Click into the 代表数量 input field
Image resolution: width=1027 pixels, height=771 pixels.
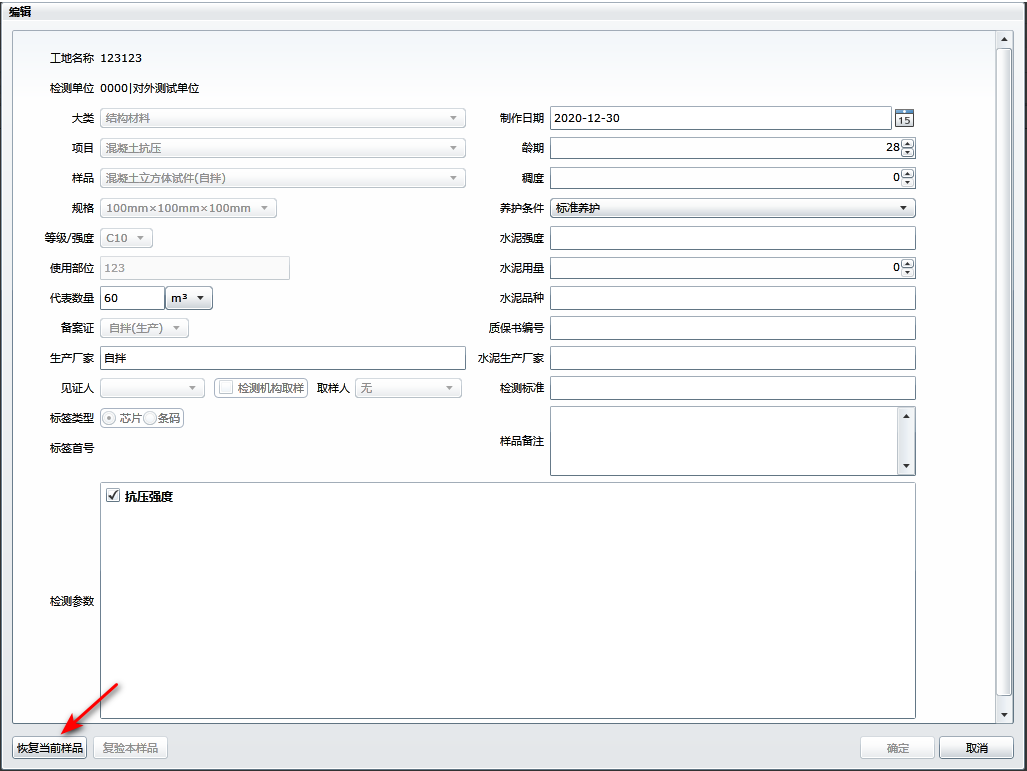[x=132, y=298]
